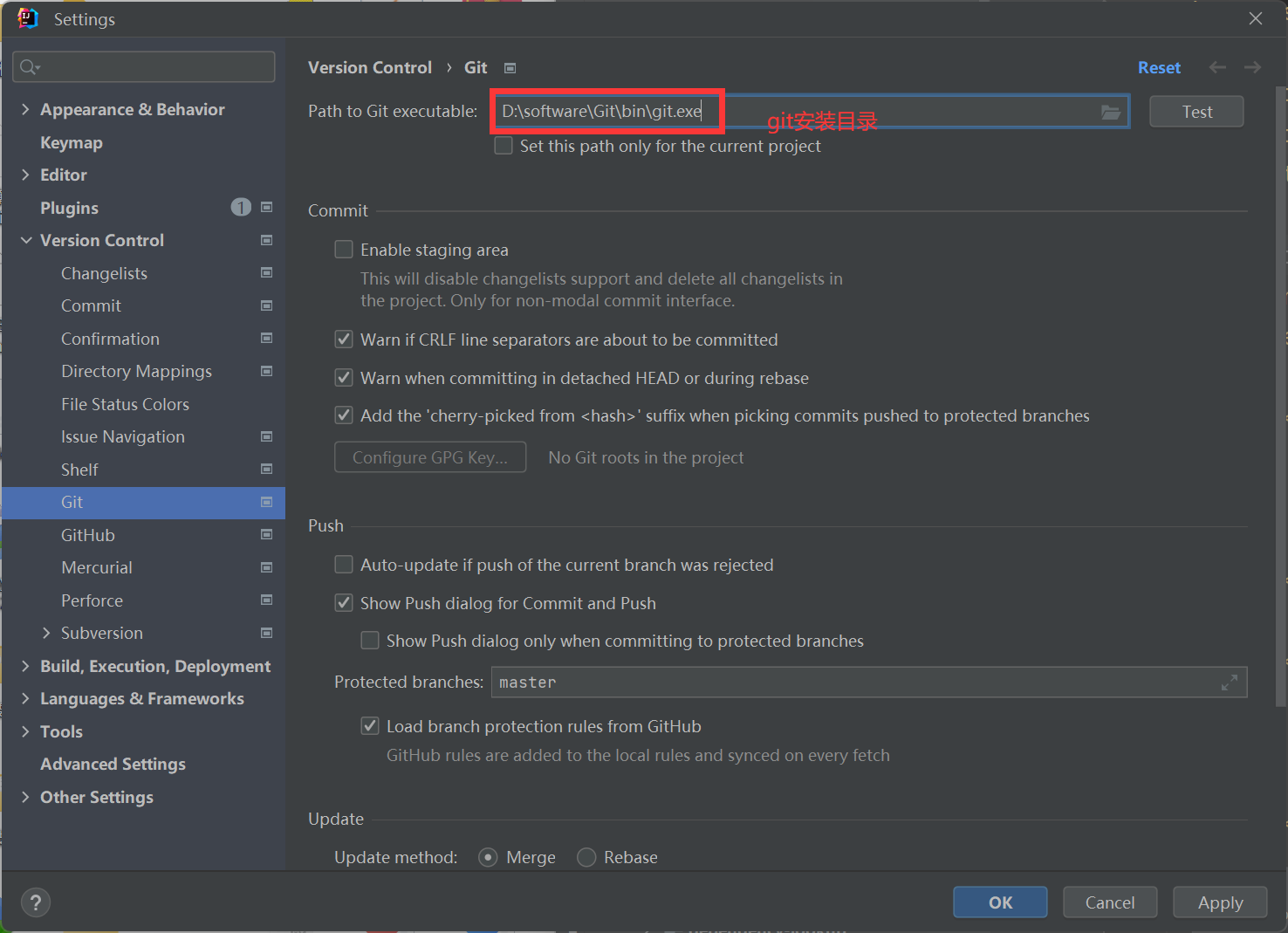Go to Directory Mappings settings
This screenshot has height=933, width=1288.
[x=136, y=371]
